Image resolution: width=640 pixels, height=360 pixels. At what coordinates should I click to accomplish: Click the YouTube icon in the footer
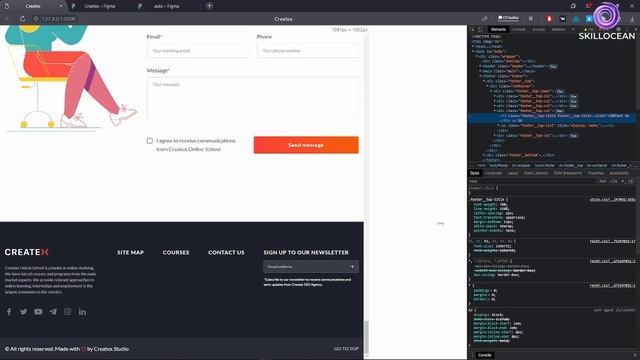38,312
